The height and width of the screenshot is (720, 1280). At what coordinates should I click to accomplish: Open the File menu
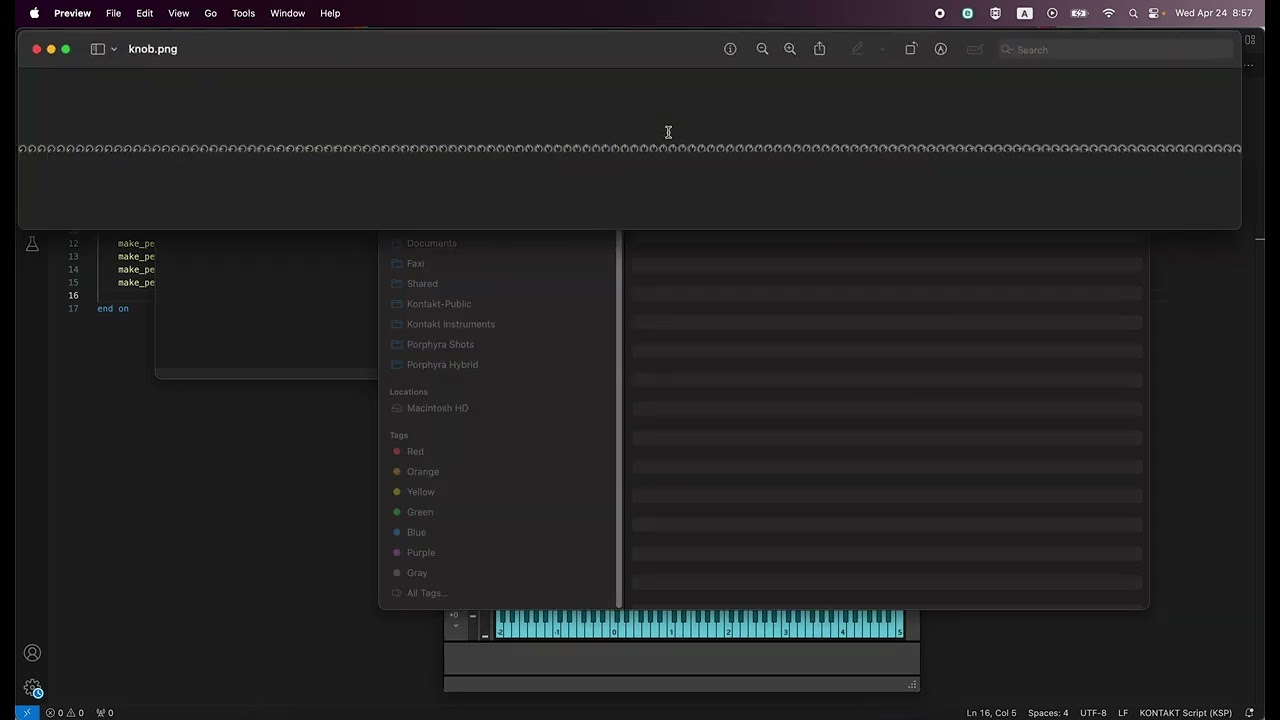click(114, 13)
